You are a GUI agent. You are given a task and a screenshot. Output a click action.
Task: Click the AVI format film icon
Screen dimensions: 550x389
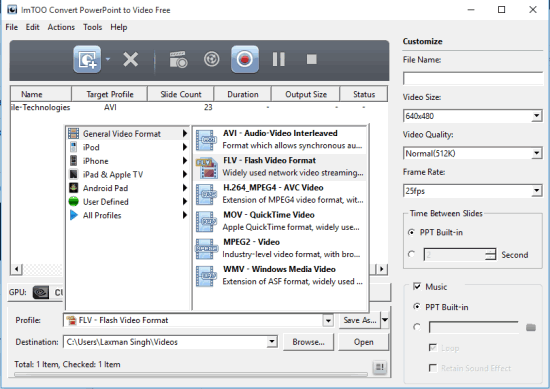tap(206, 140)
